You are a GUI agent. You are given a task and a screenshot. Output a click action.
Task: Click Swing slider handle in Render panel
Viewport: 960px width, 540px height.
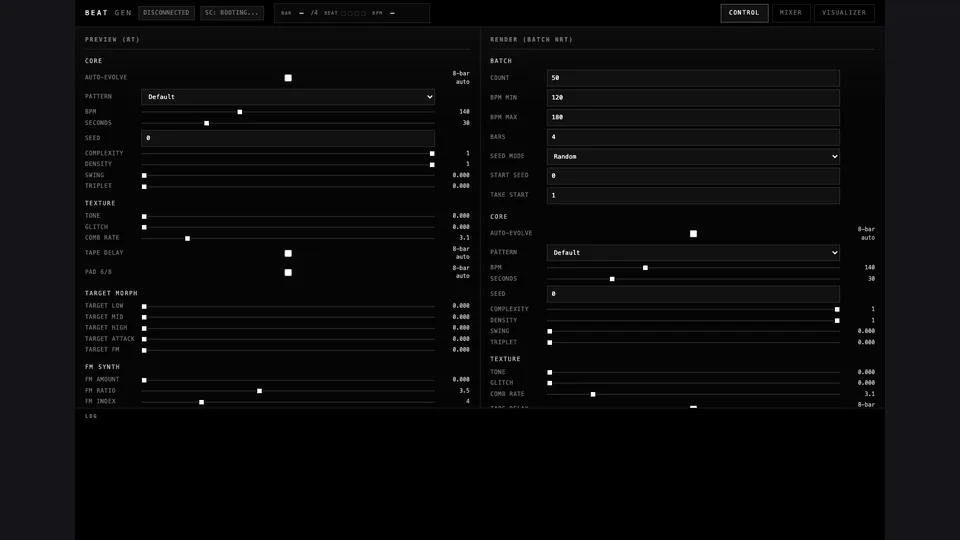tap(550, 331)
